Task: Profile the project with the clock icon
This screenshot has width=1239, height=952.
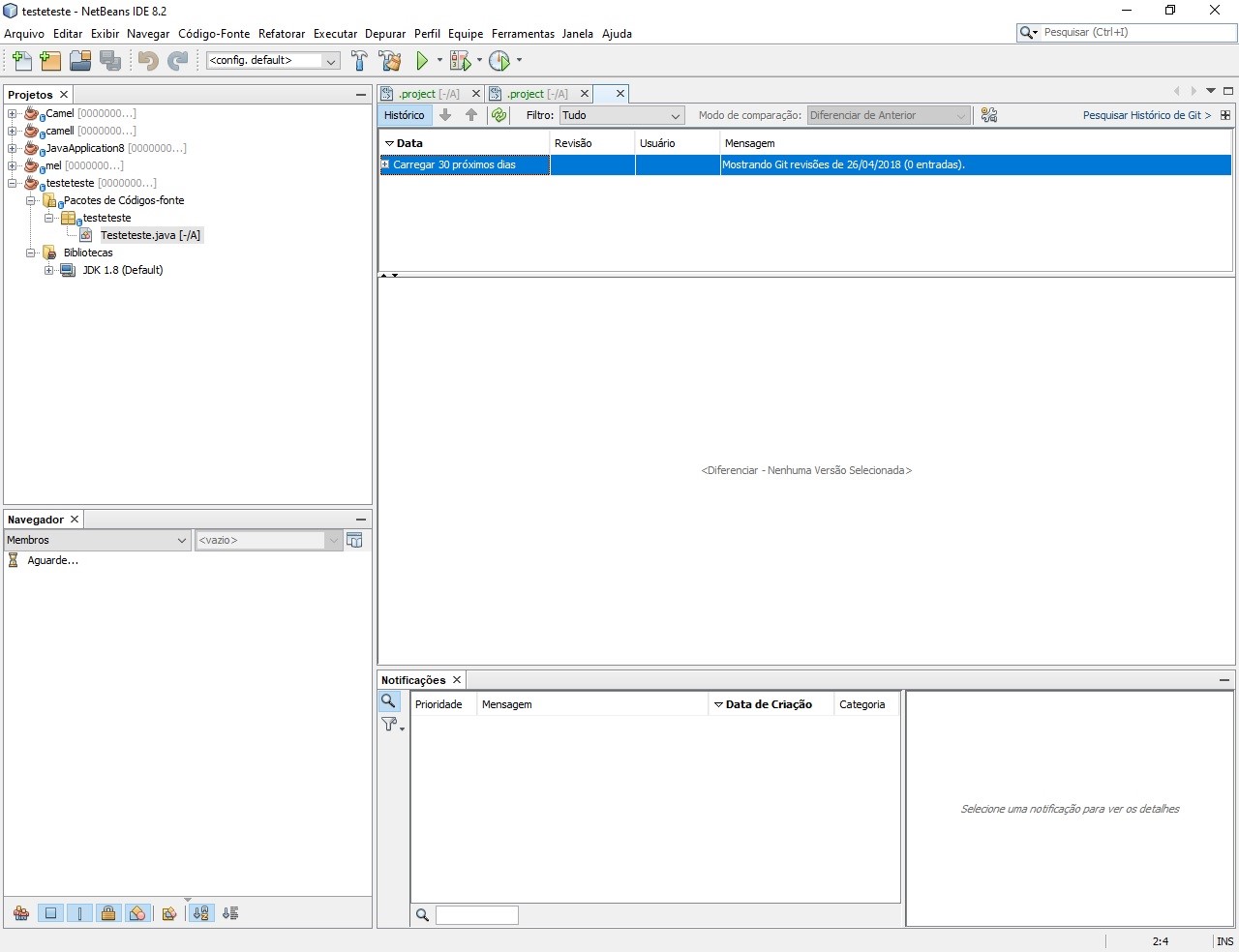Action: 499,61
